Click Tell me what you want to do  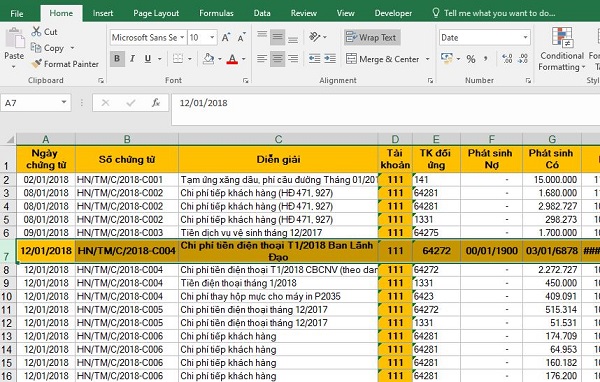pos(494,13)
